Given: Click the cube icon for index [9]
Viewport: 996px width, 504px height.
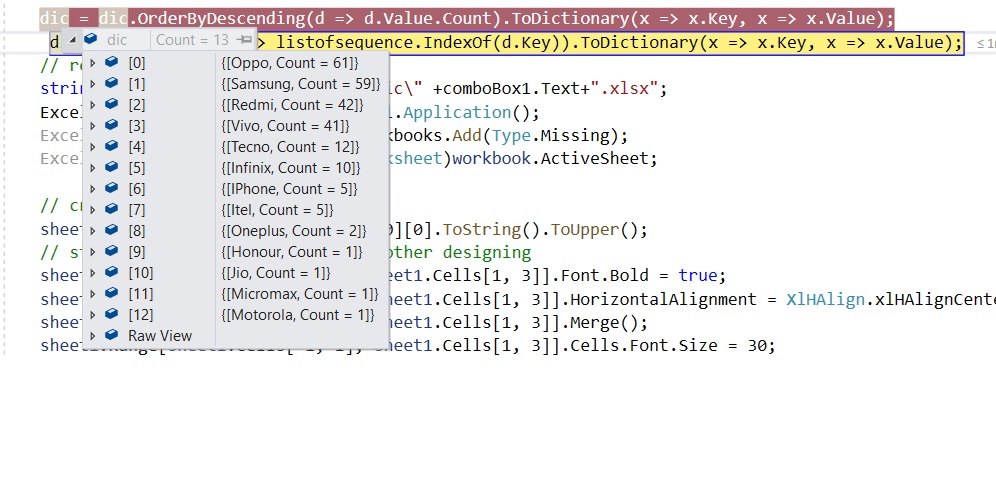Looking at the screenshot, I should (x=112, y=251).
